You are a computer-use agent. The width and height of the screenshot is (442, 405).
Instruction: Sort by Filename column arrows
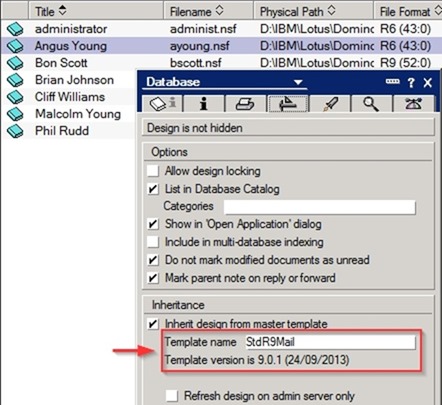(219, 11)
